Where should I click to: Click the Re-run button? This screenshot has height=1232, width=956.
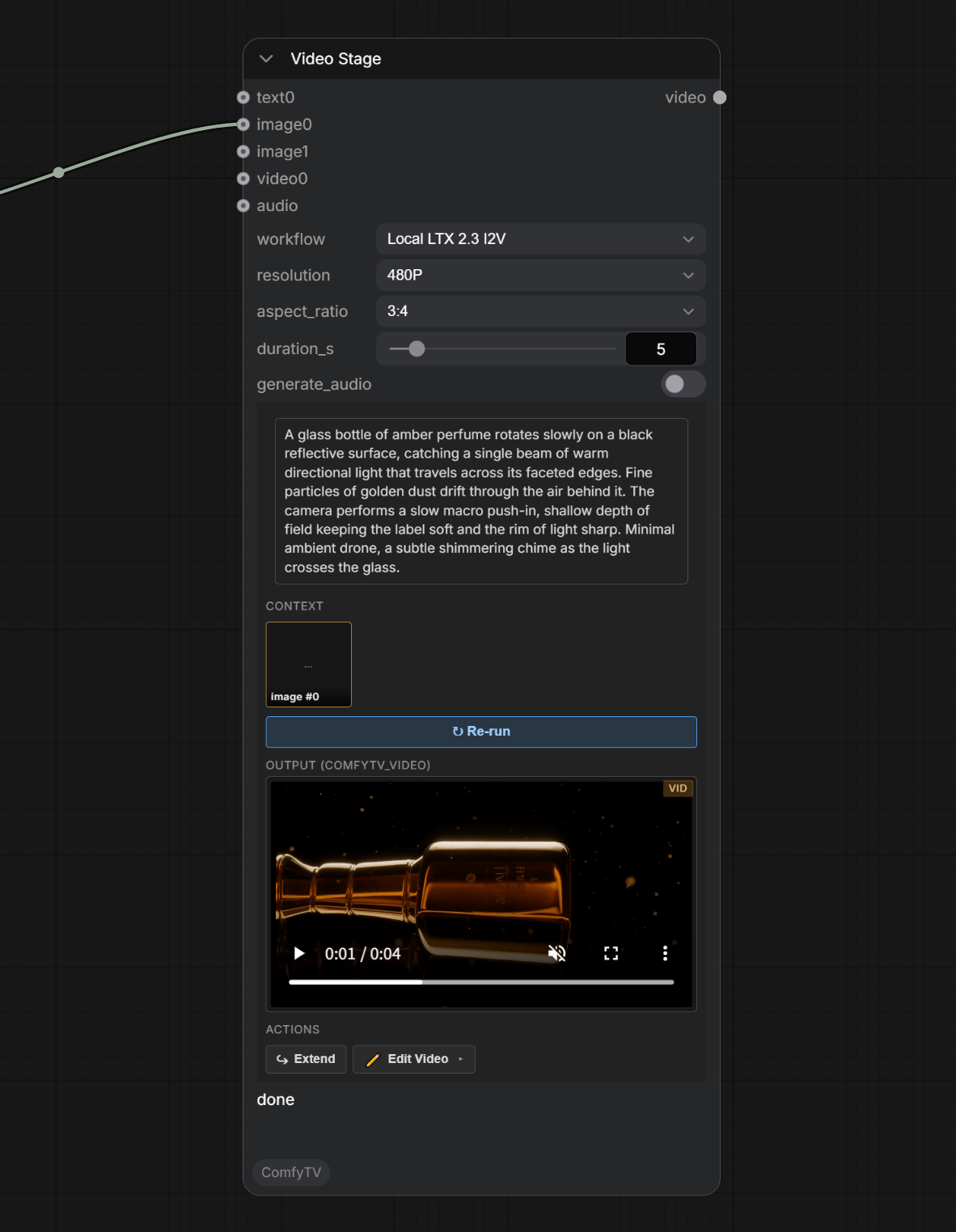[481, 732]
